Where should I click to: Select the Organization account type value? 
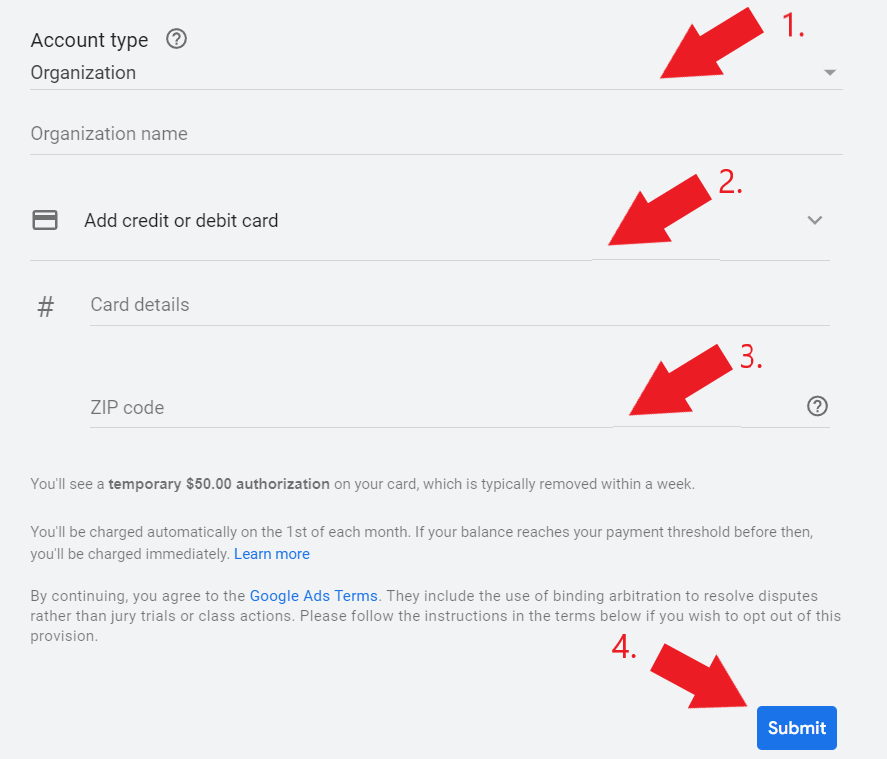pos(83,73)
